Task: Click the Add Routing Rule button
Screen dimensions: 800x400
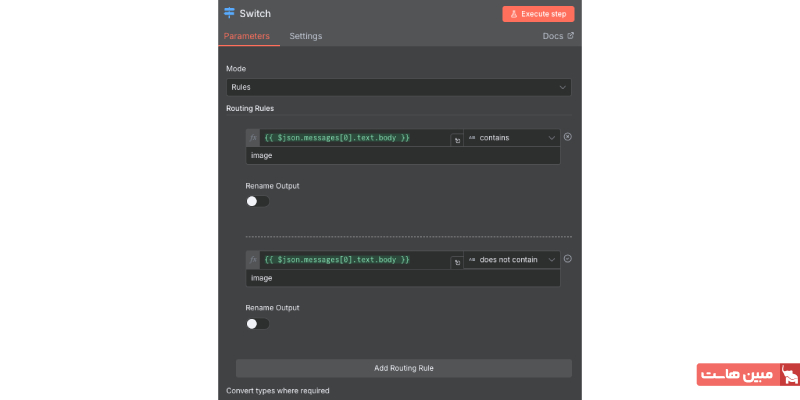Action: [x=403, y=368]
